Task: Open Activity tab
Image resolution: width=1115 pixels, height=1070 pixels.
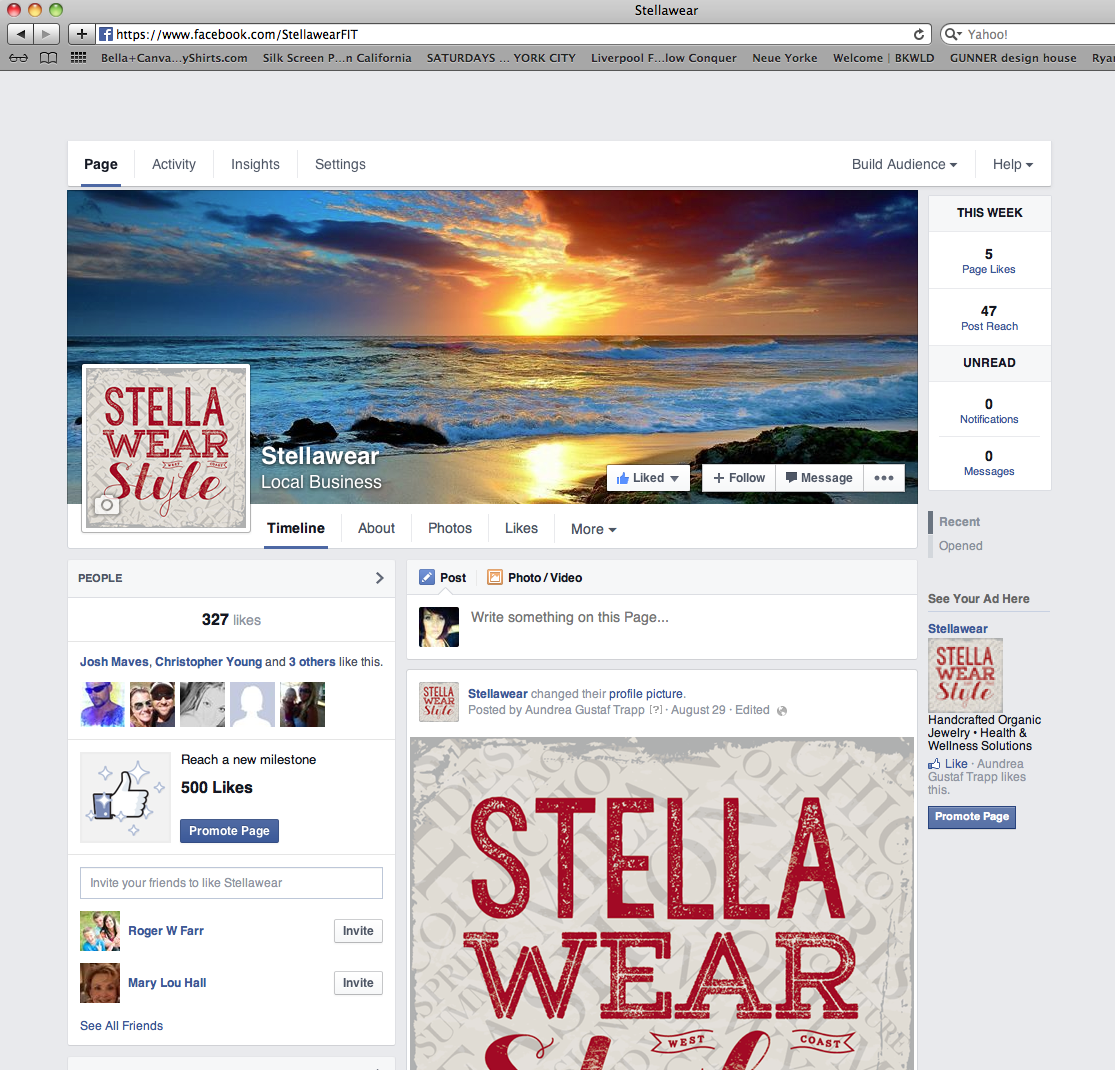Action: click(x=174, y=164)
